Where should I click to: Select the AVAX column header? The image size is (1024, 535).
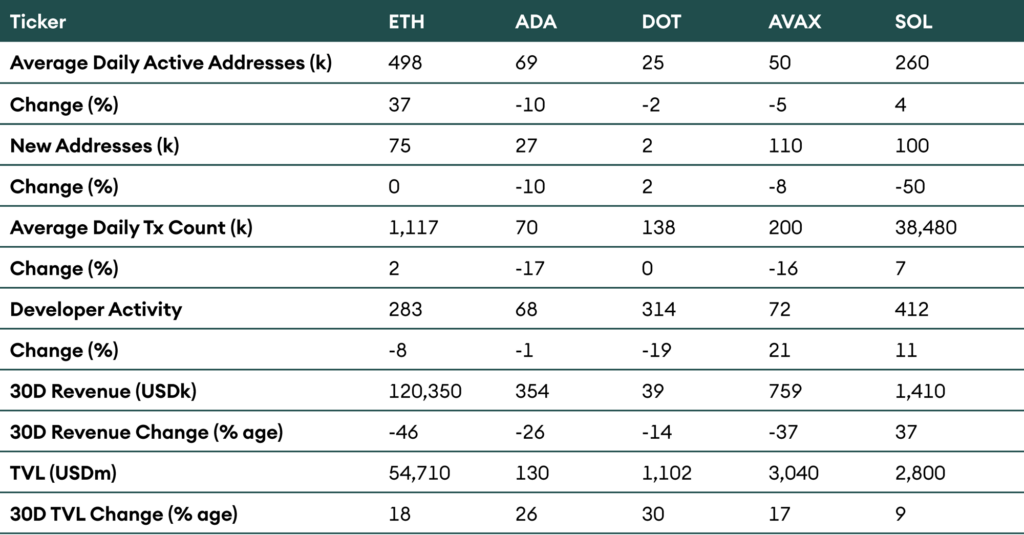793,21
